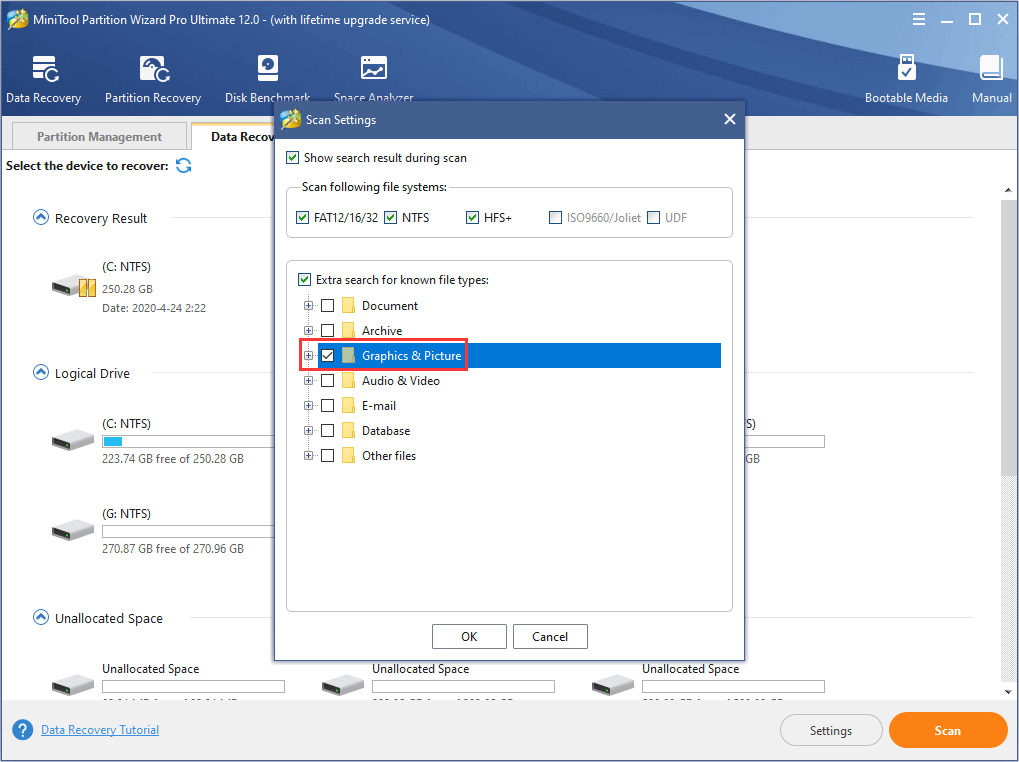
Task: Click the help question mark icon
Action: point(22,730)
